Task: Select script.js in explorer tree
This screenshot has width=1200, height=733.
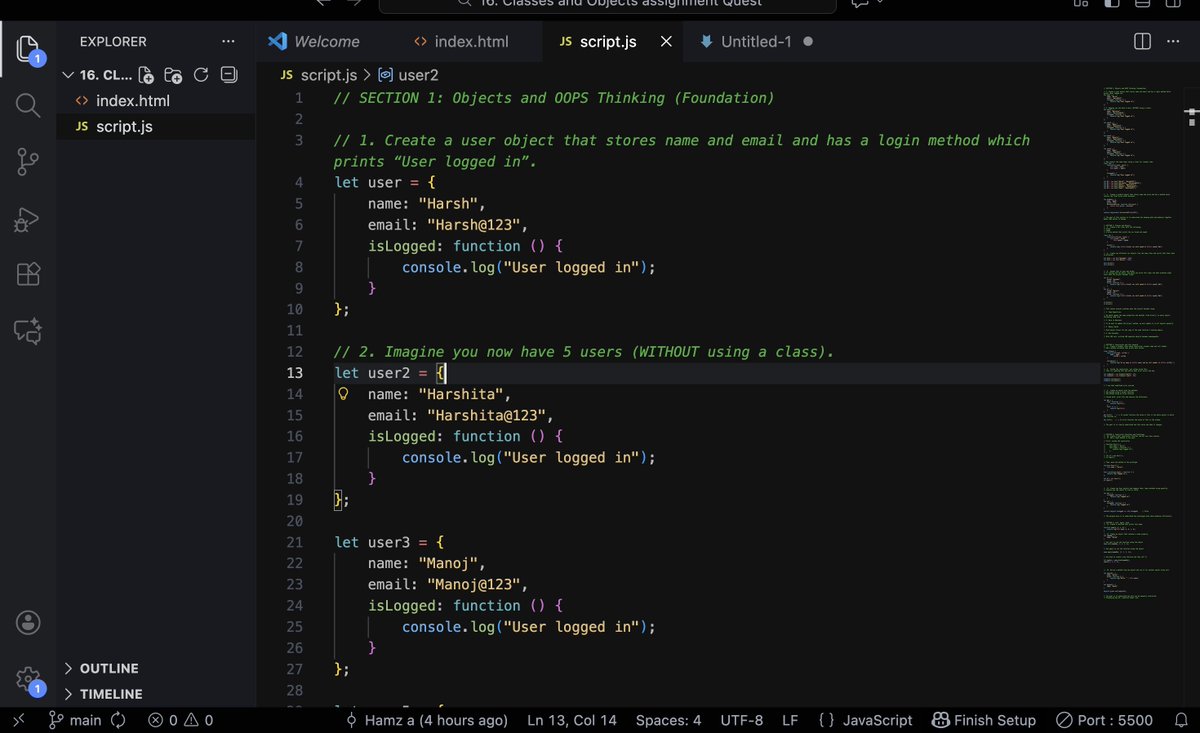Action: [124, 127]
